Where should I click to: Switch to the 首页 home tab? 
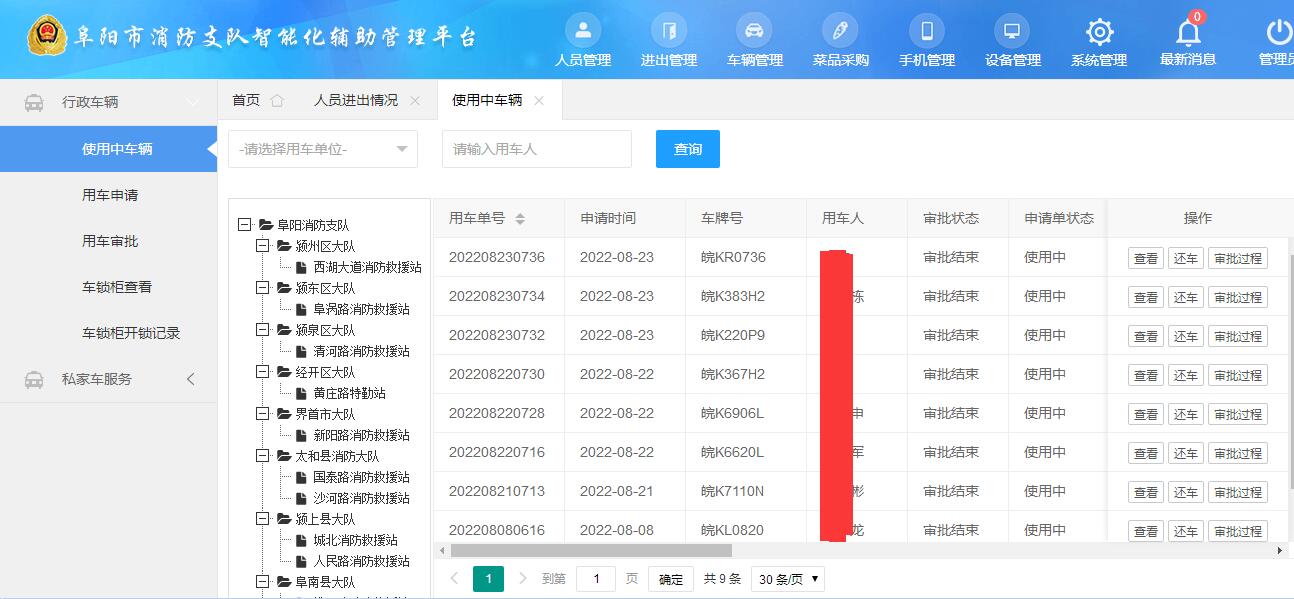point(246,100)
